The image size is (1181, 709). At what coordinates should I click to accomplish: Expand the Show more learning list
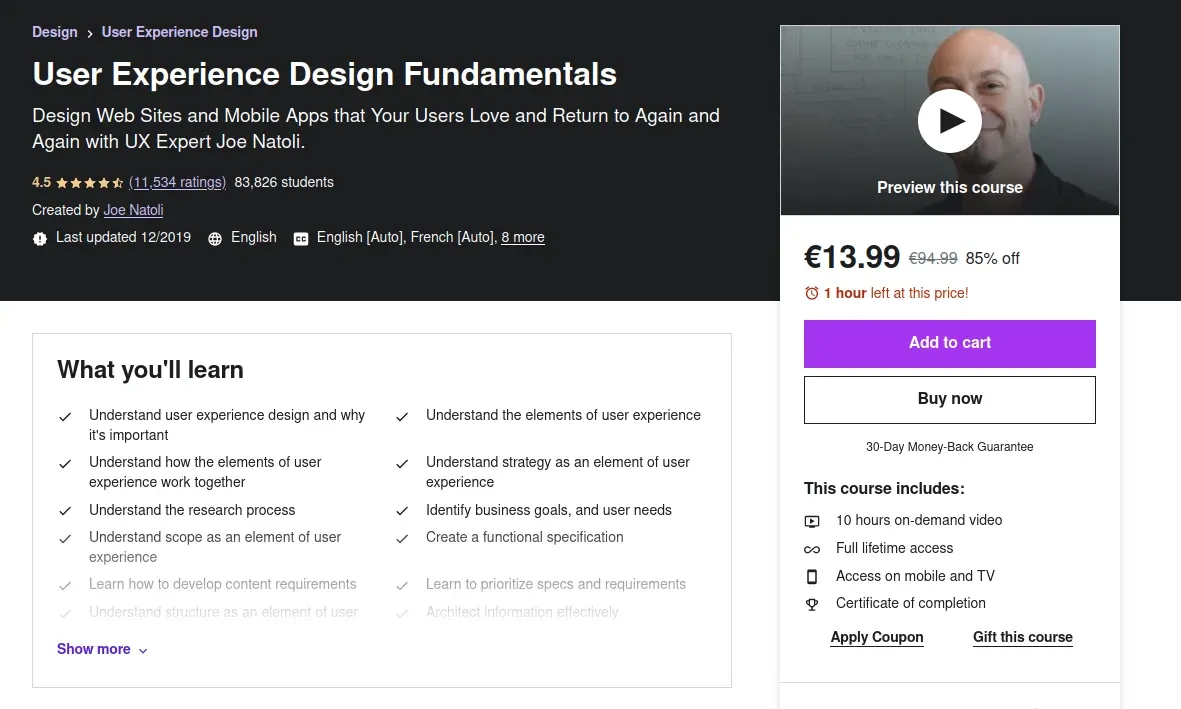[x=94, y=649]
